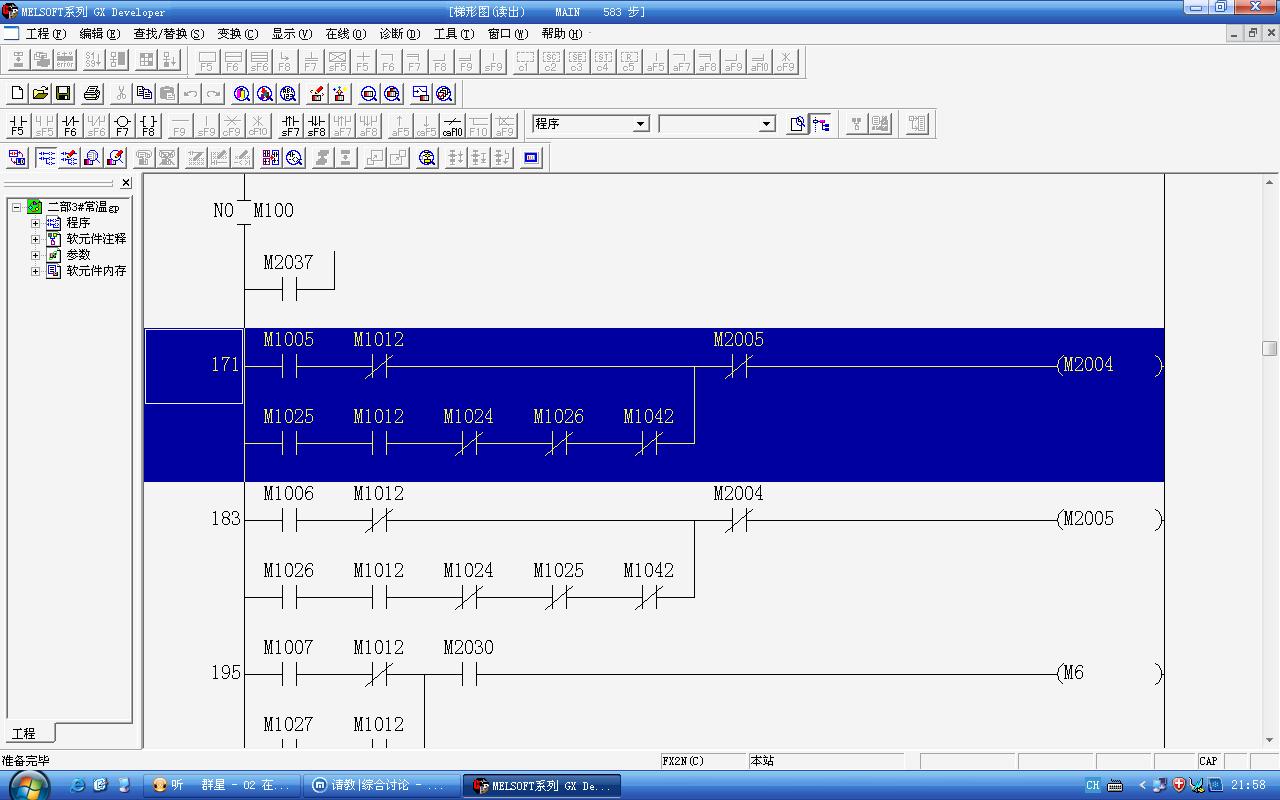Click the Save floppy disk icon
The width and height of the screenshot is (1280, 800).
coord(63,94)
